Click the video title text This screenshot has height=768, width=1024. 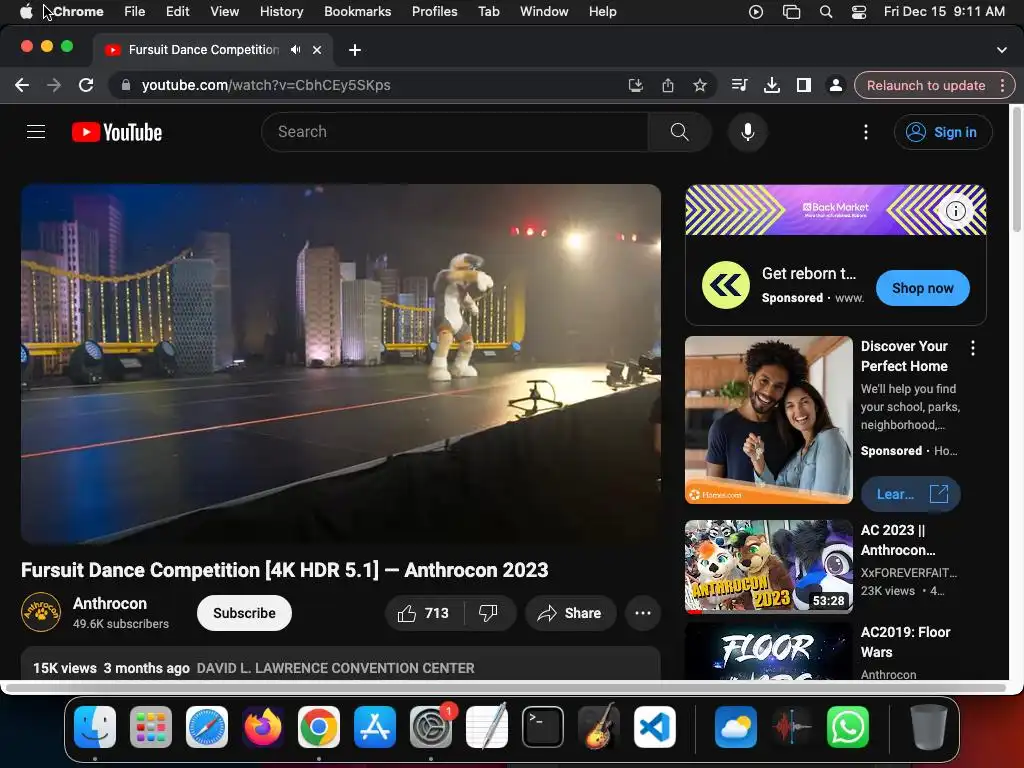pyautogui.click(x=285, y=570)
